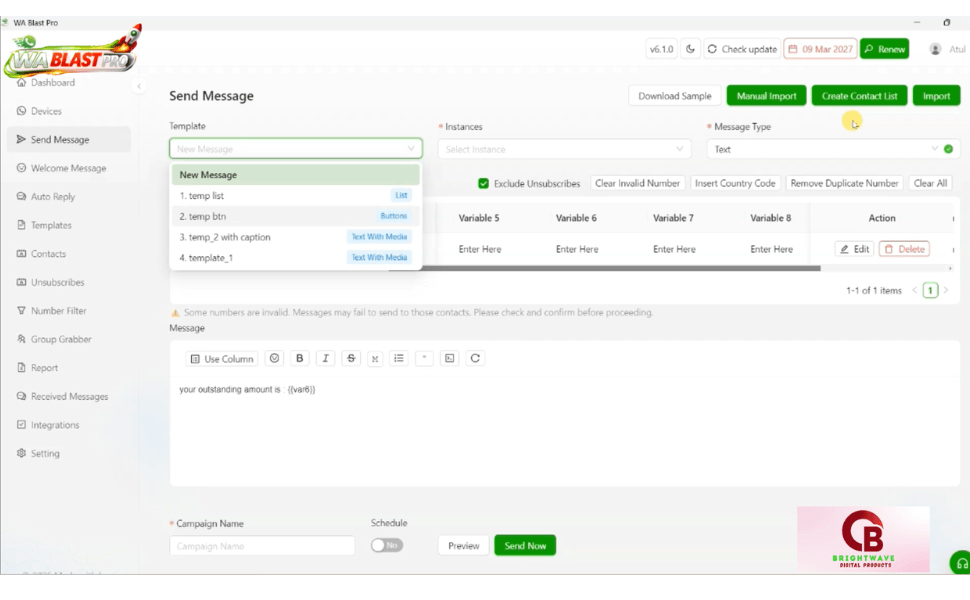
Task: Open Auto Reply in the sidebar
Action: point(54,197)
